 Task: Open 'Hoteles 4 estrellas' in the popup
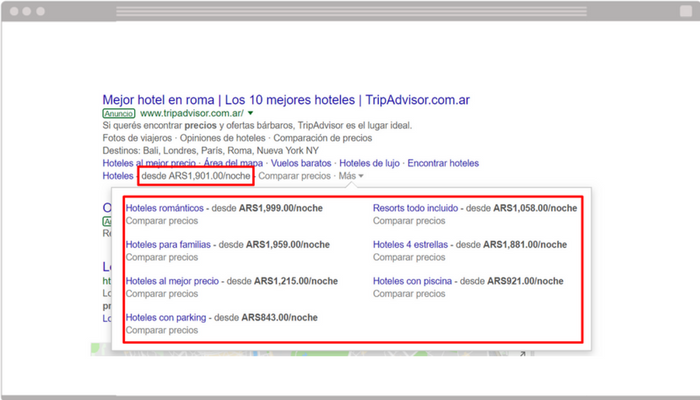coord(410,245)
